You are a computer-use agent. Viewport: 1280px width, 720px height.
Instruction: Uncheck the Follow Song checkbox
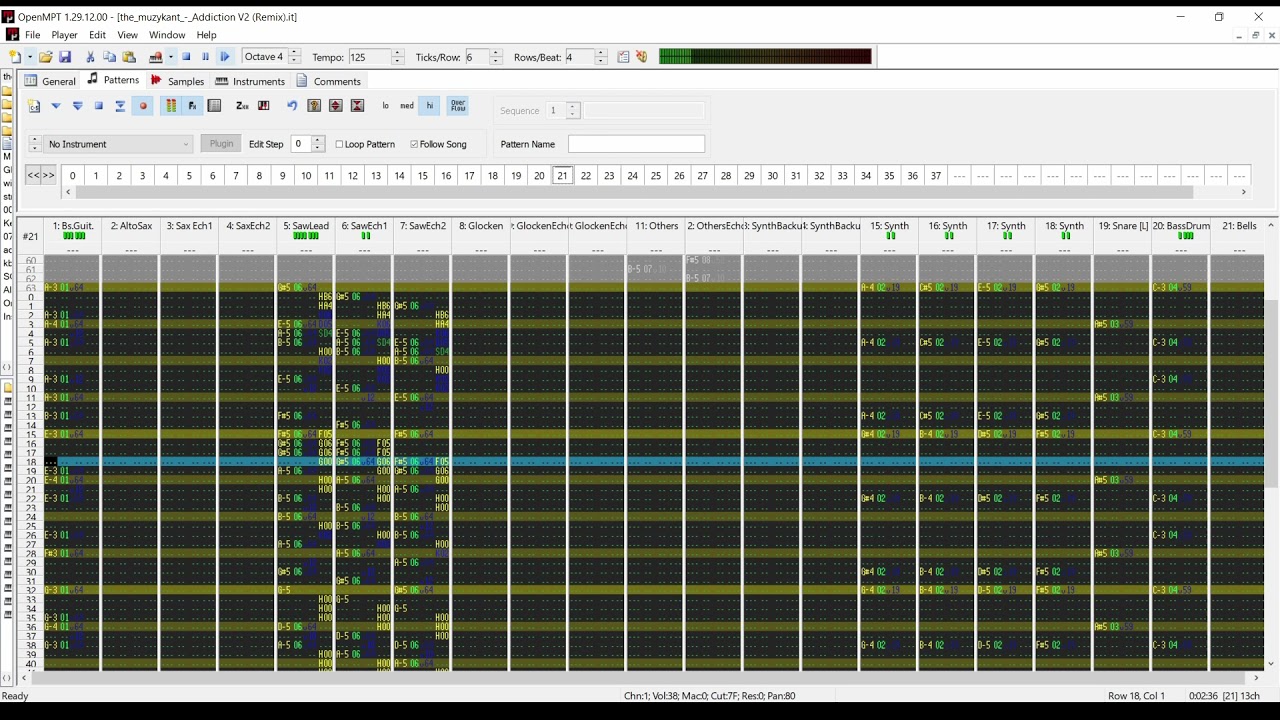click(414, 144)
